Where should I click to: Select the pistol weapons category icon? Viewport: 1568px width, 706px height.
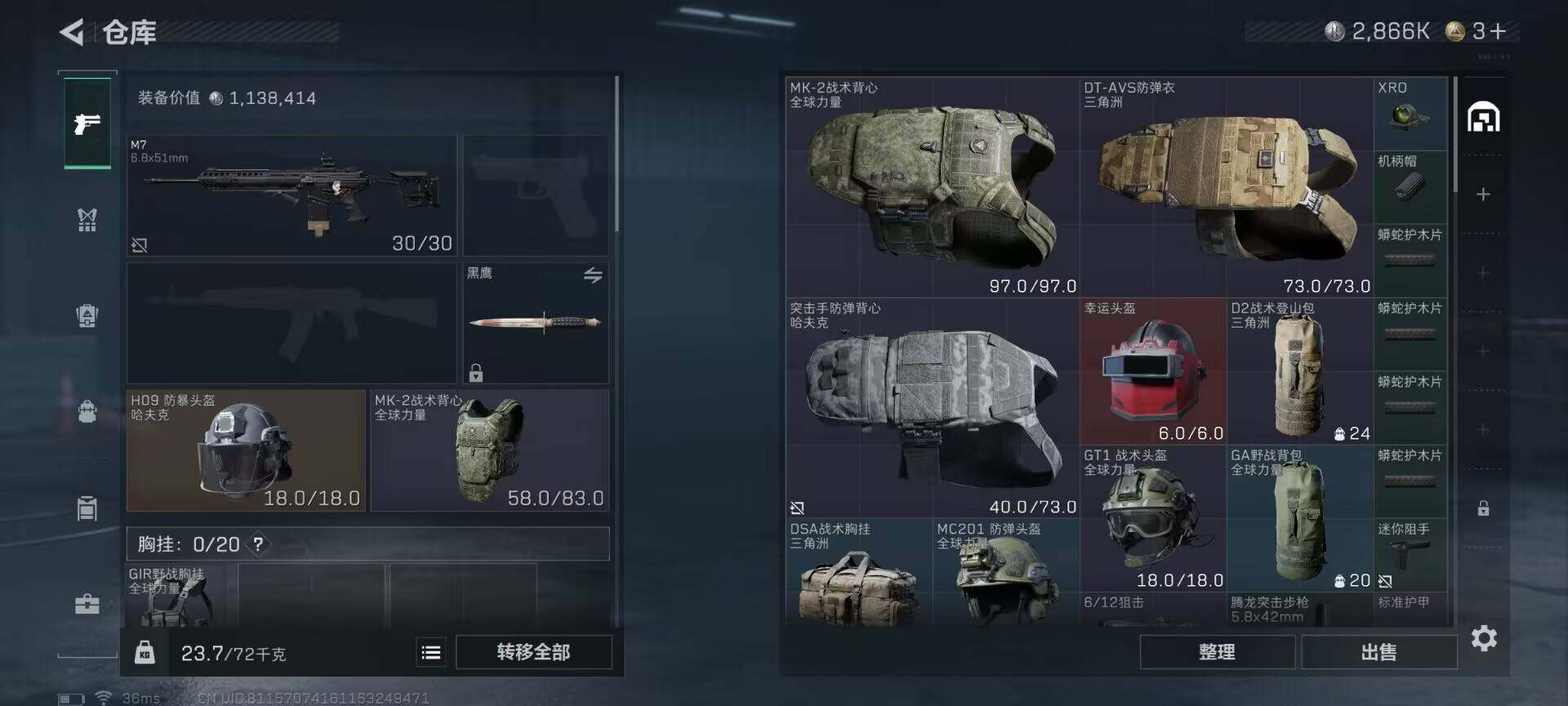(87, 123)
